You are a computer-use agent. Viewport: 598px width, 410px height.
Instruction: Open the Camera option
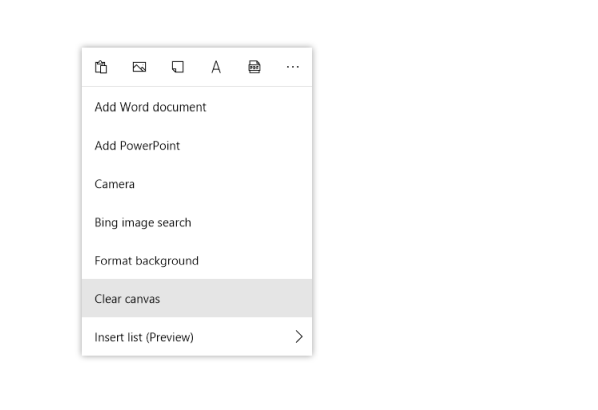point(197,184)
